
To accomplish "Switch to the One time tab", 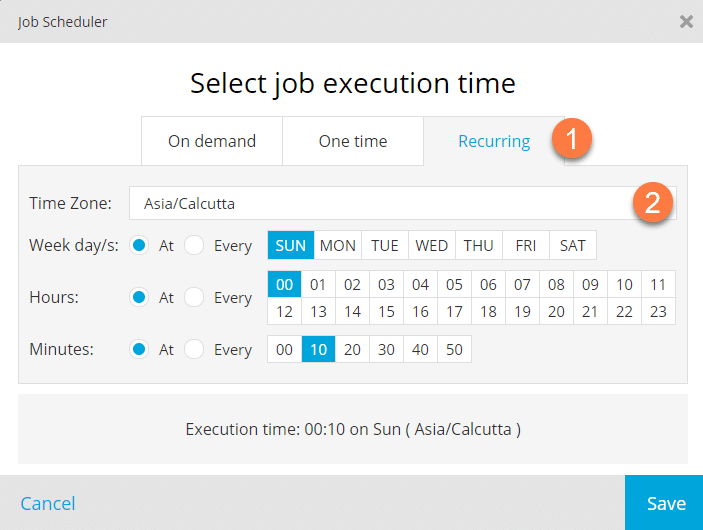I will tap(353, 141).
